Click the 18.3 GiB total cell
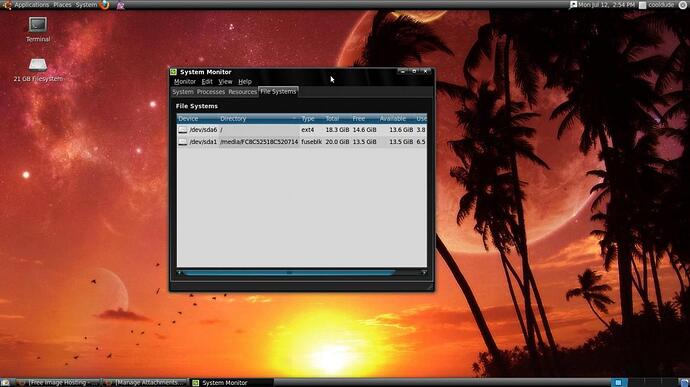Viewport: 690px width, 387px height. click(x=337, y=130)
